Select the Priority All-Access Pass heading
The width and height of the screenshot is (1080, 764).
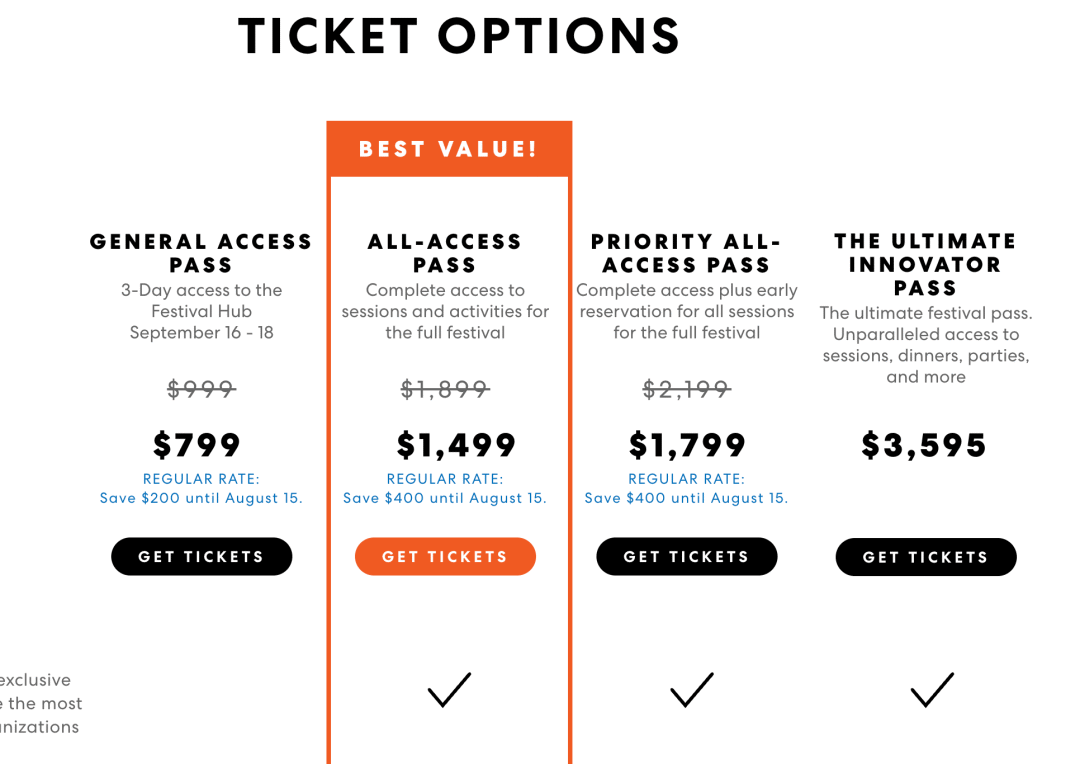point(686,253)
